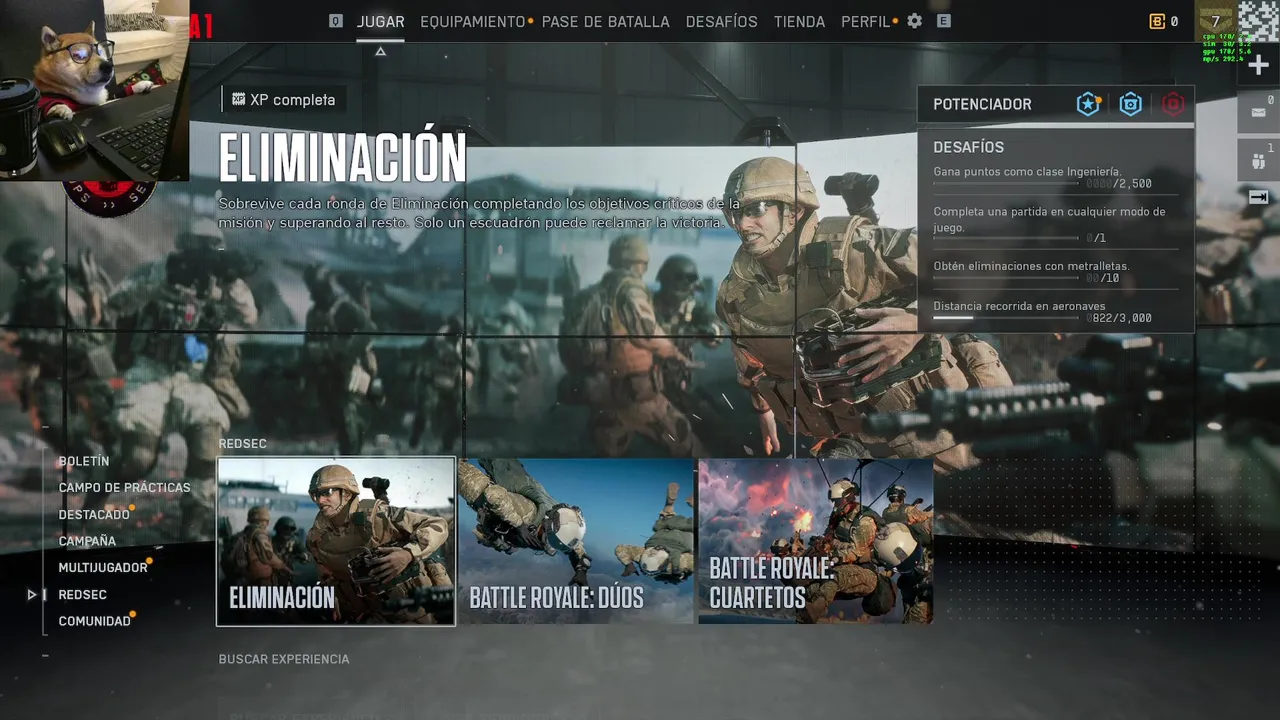Open DESTACADO in the side menu
This screenshot has height=720, width=1280.
[94, 514]
